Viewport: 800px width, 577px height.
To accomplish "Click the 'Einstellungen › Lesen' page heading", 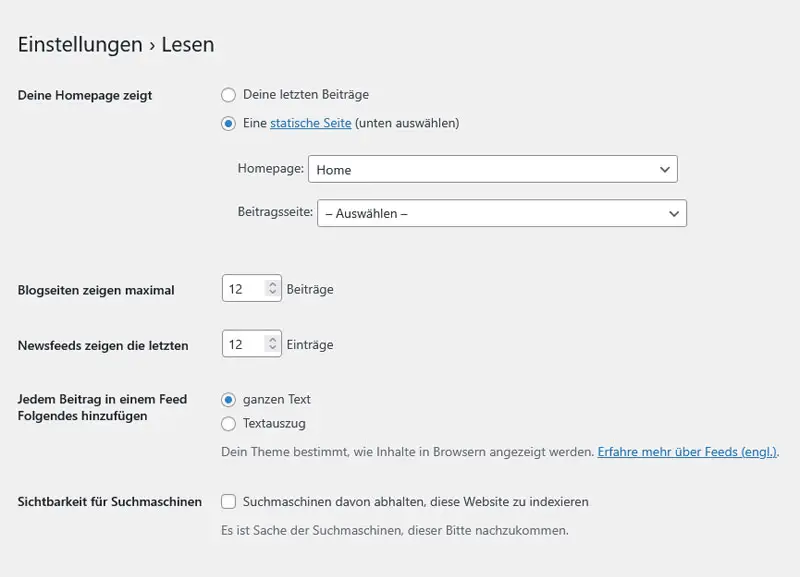I will pos(116,44).
